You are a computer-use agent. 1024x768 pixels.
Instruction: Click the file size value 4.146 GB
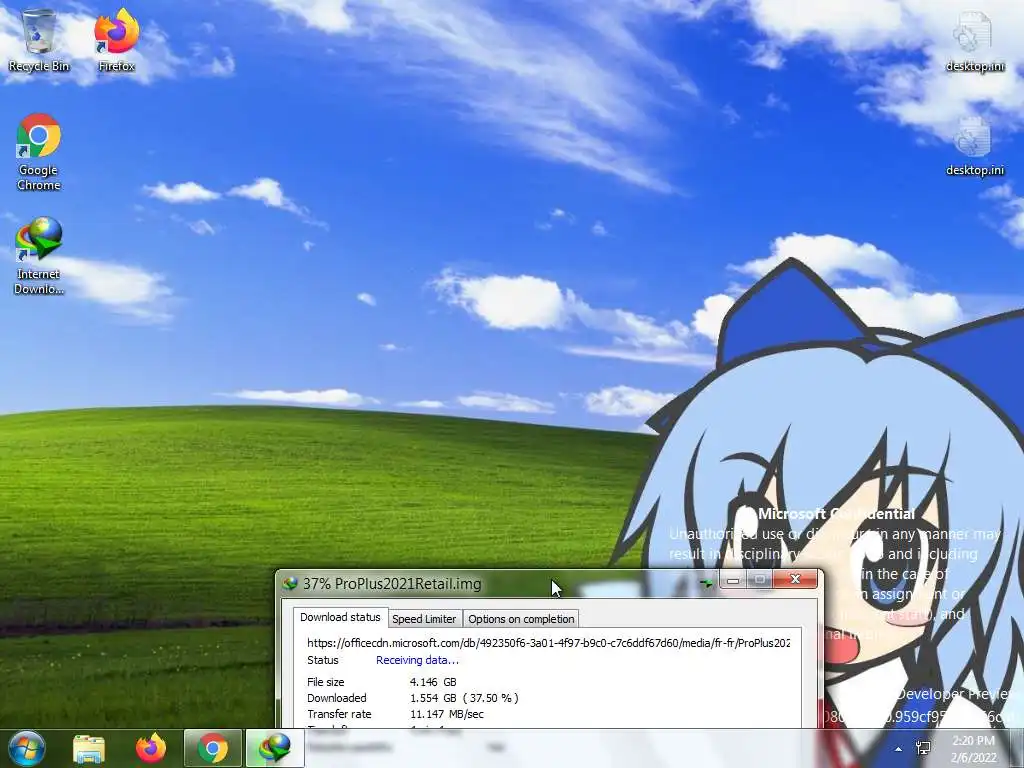[433, 682]
